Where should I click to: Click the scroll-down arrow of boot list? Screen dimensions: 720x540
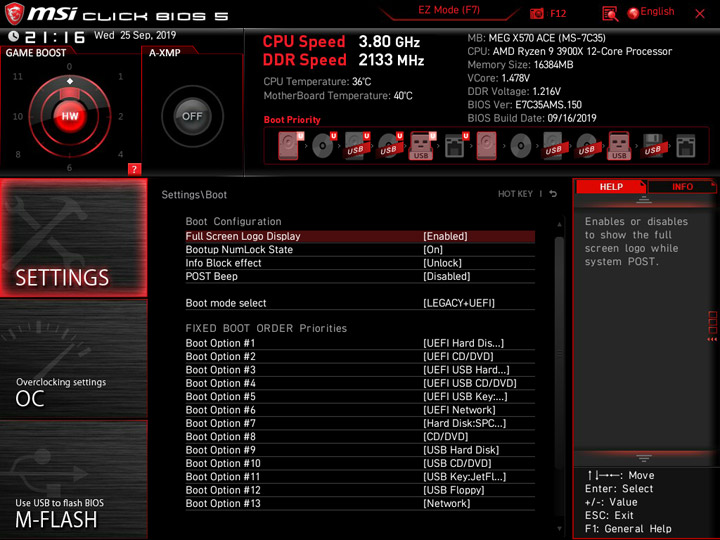click(559, 529)
